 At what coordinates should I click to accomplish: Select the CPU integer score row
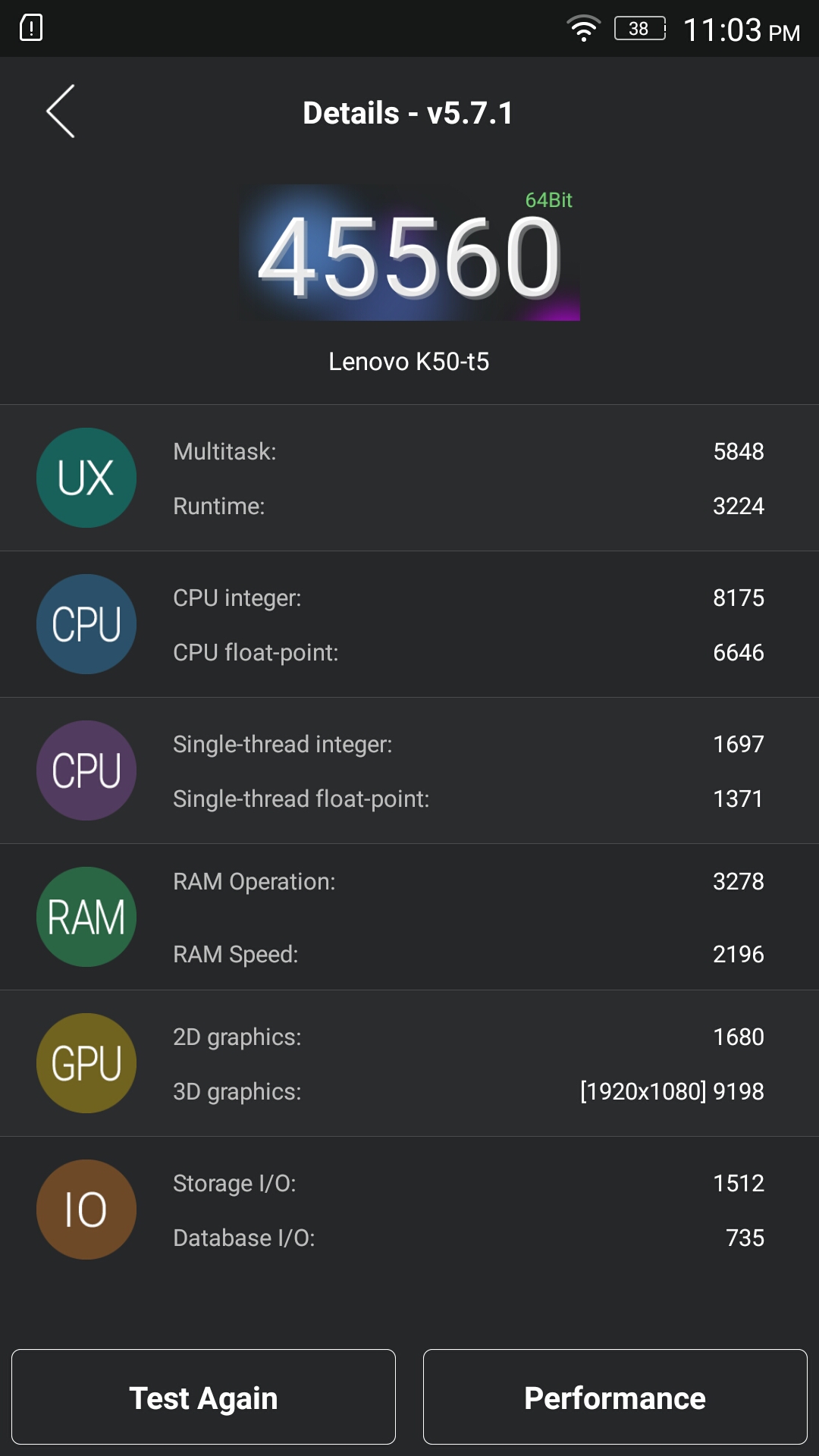[x=468, y=598]
